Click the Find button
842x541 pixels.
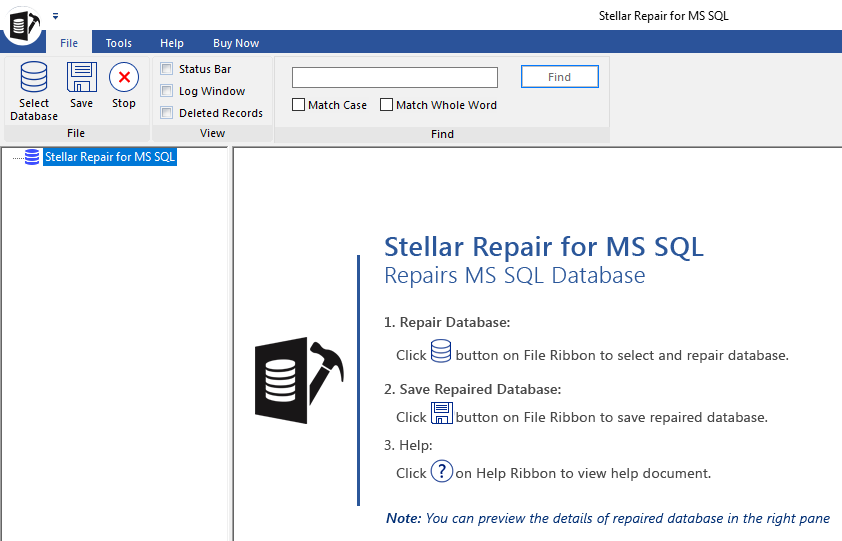[560, 77]
